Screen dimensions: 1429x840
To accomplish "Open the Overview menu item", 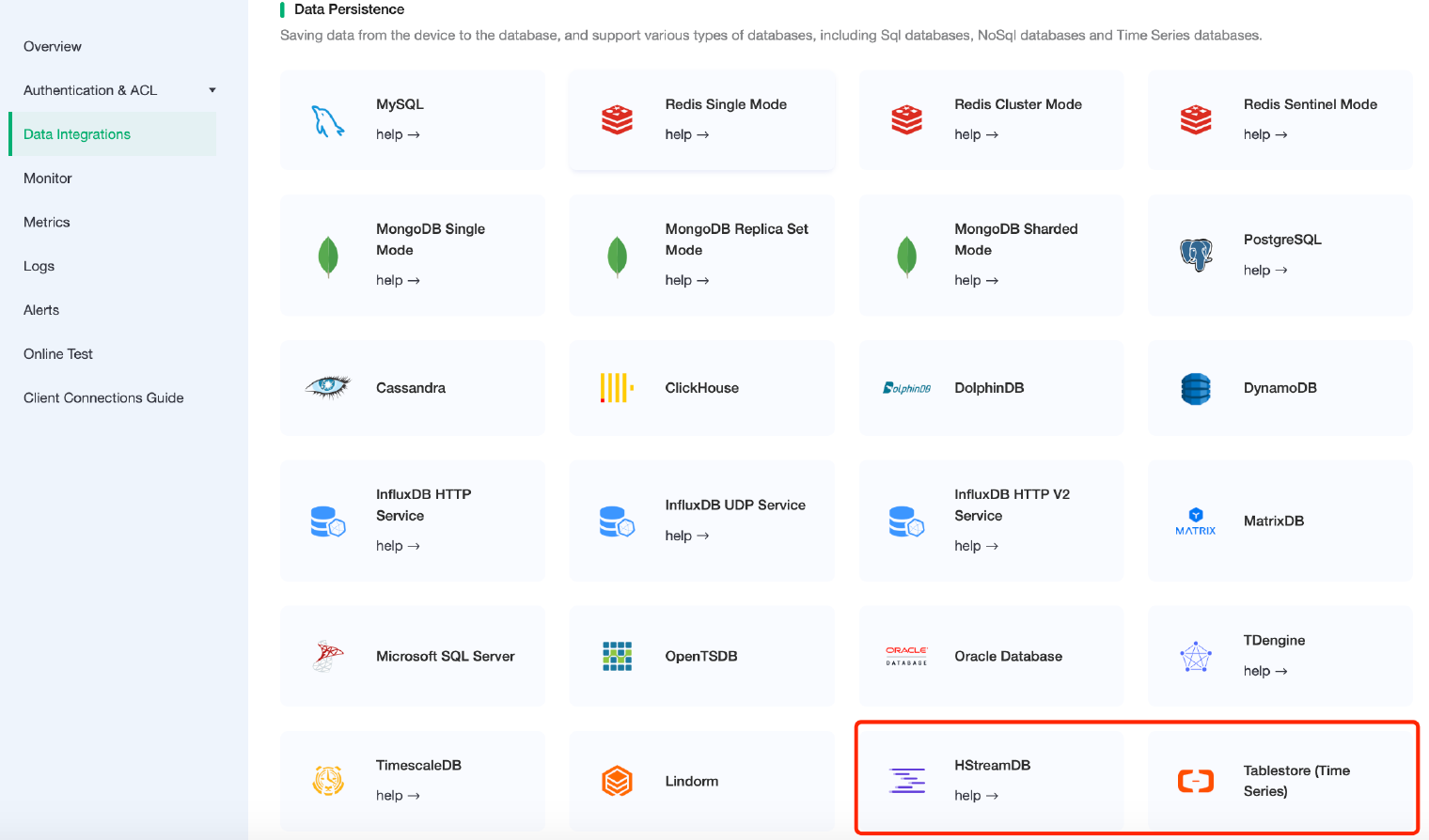I will pyautogui.click(x=53, y=46).
